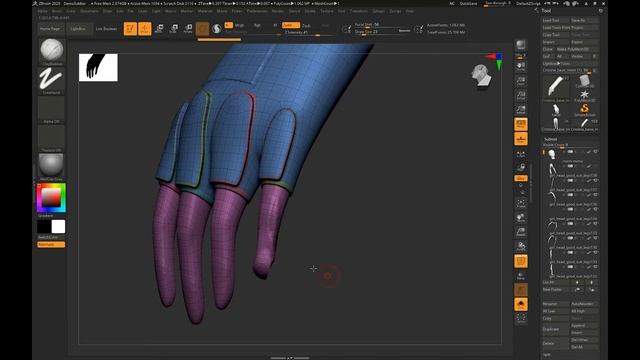Open the Document menu
This screenshot has height=360, width=640.
click(x=89, y=11)
